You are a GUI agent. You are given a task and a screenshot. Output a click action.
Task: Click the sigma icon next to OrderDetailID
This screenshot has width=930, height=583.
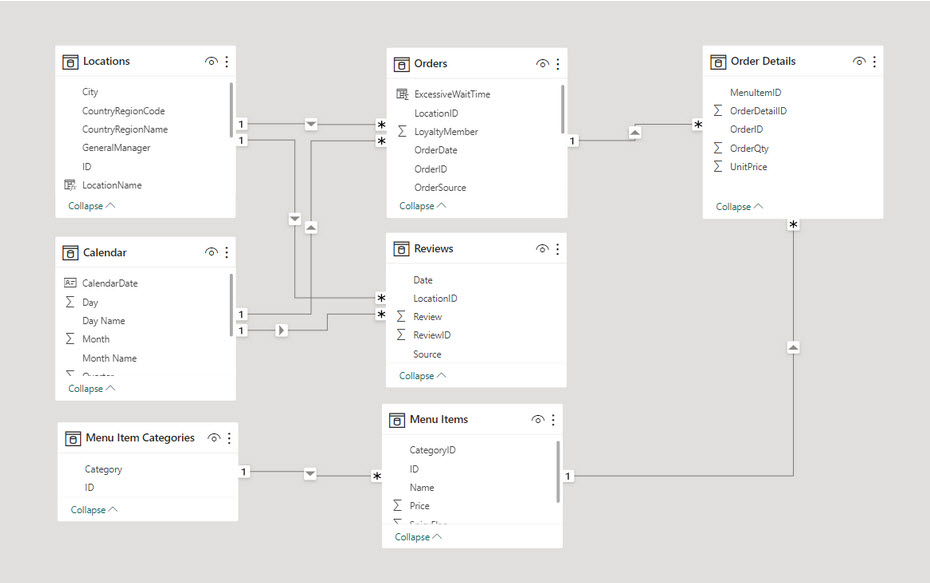tap(718, 110)
